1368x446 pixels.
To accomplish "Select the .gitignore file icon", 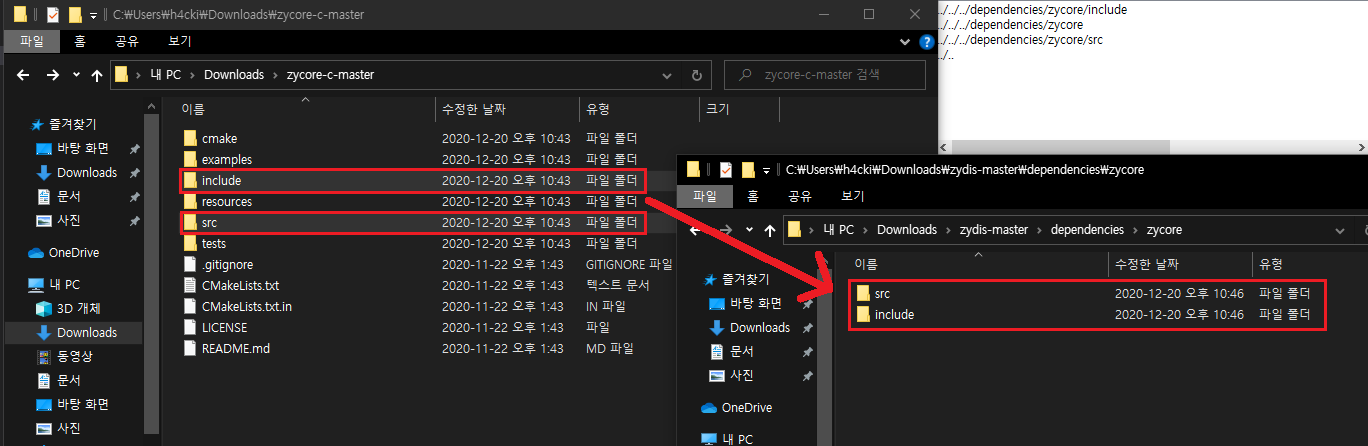I will (191, 264).
